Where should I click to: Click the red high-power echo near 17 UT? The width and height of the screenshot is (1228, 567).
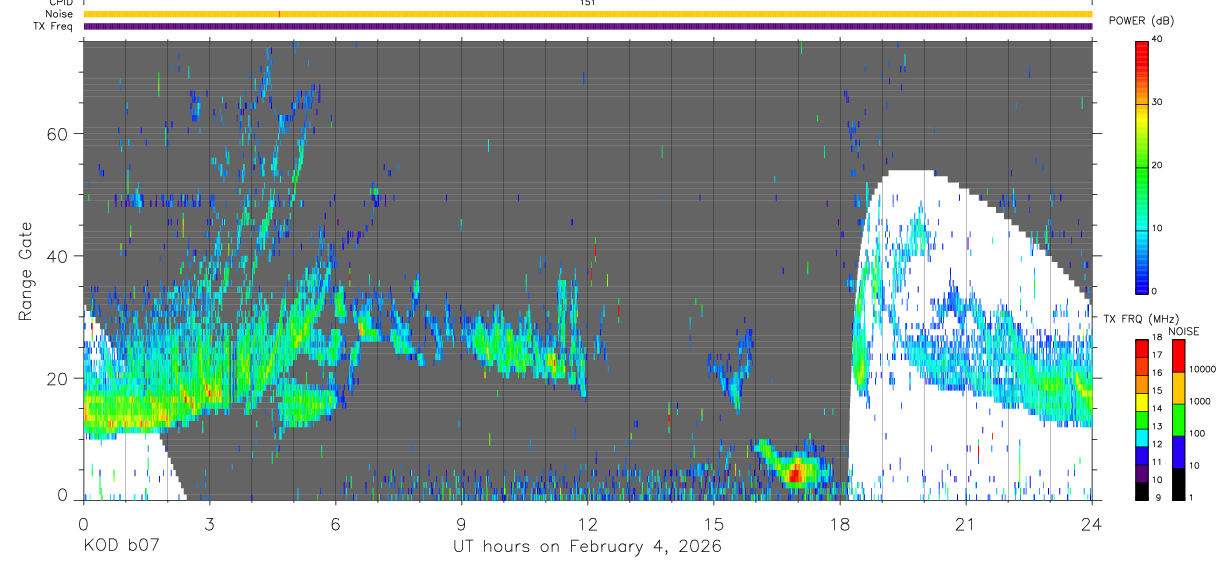coord(795,473)
